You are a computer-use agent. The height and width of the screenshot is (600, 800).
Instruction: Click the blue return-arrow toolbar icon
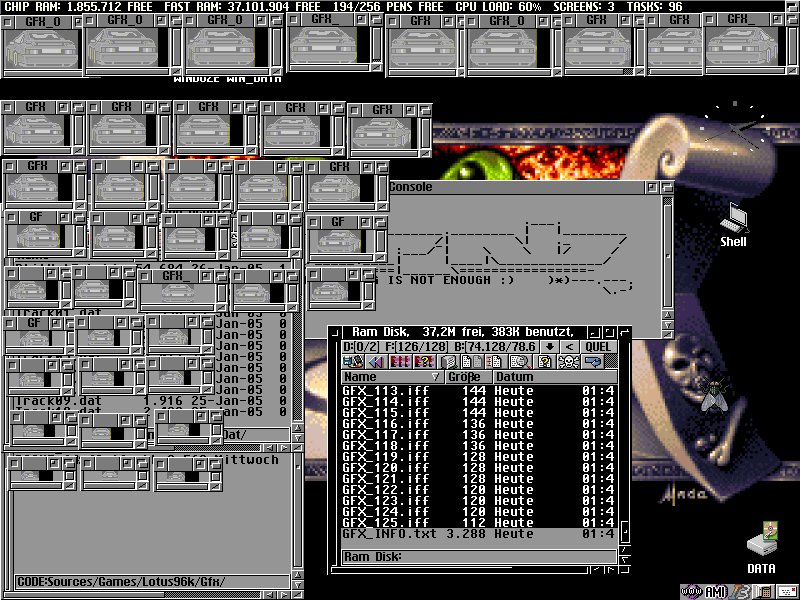pyautogui.click(x=593, y=362)
